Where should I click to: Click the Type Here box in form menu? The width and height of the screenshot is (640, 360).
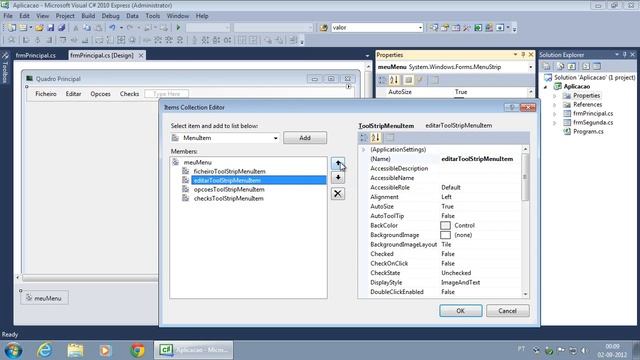[x=167, y=94]
